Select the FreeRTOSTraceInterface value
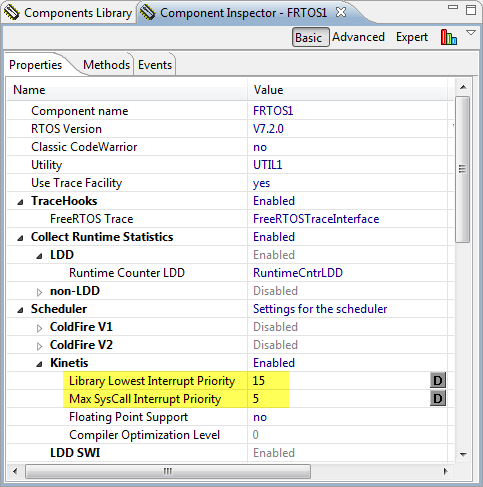The width and height of the screenshot is (483, 487). [x=316, y=219]
